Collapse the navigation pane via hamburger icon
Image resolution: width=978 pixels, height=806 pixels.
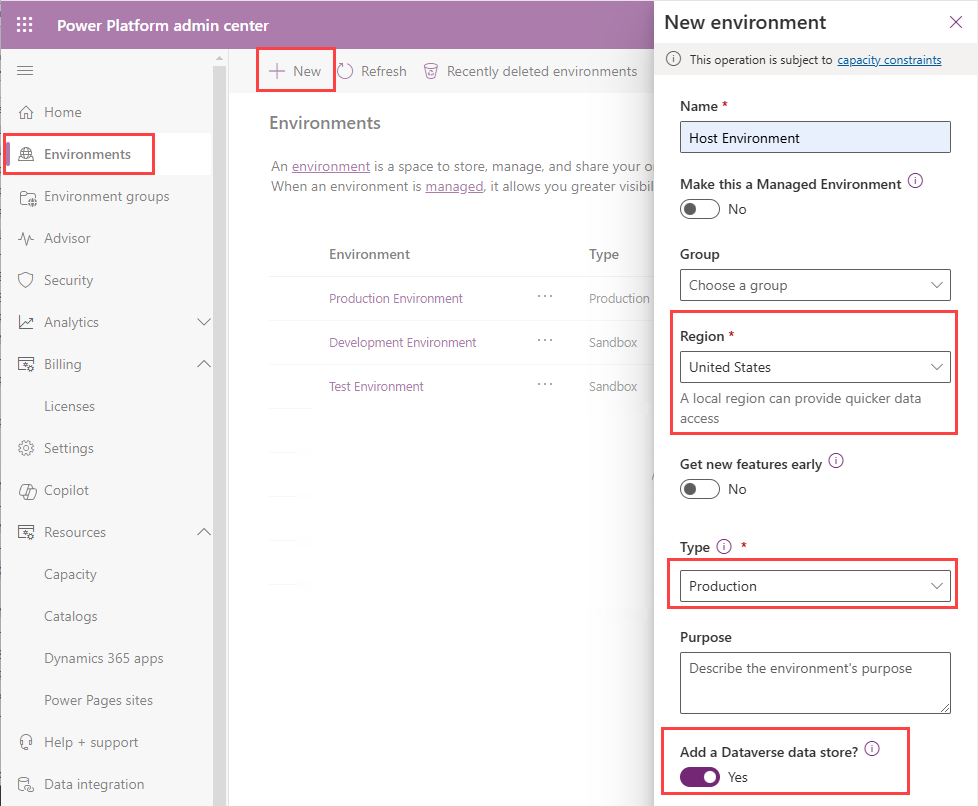(x=25, y=70)
